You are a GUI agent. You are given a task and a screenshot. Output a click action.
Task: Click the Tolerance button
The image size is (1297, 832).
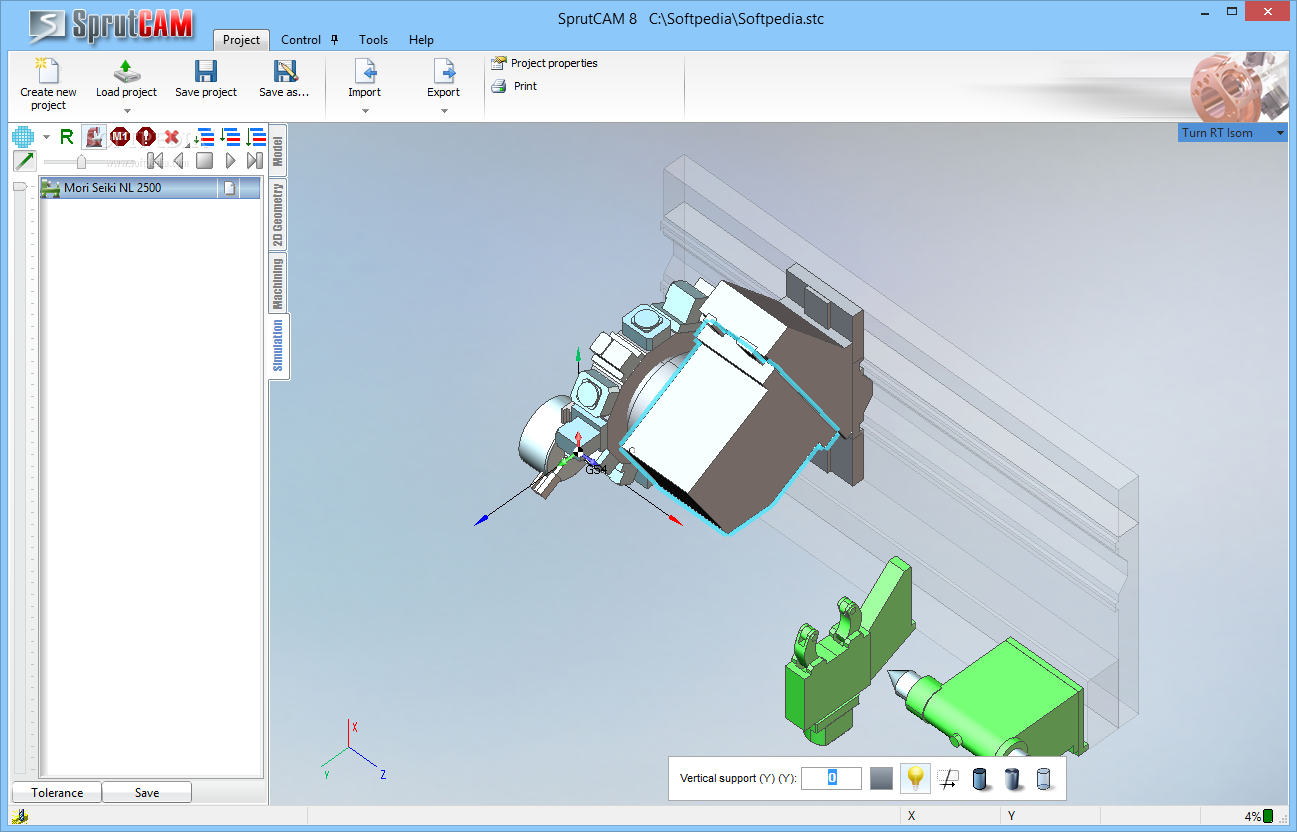[x=57, y=793]
